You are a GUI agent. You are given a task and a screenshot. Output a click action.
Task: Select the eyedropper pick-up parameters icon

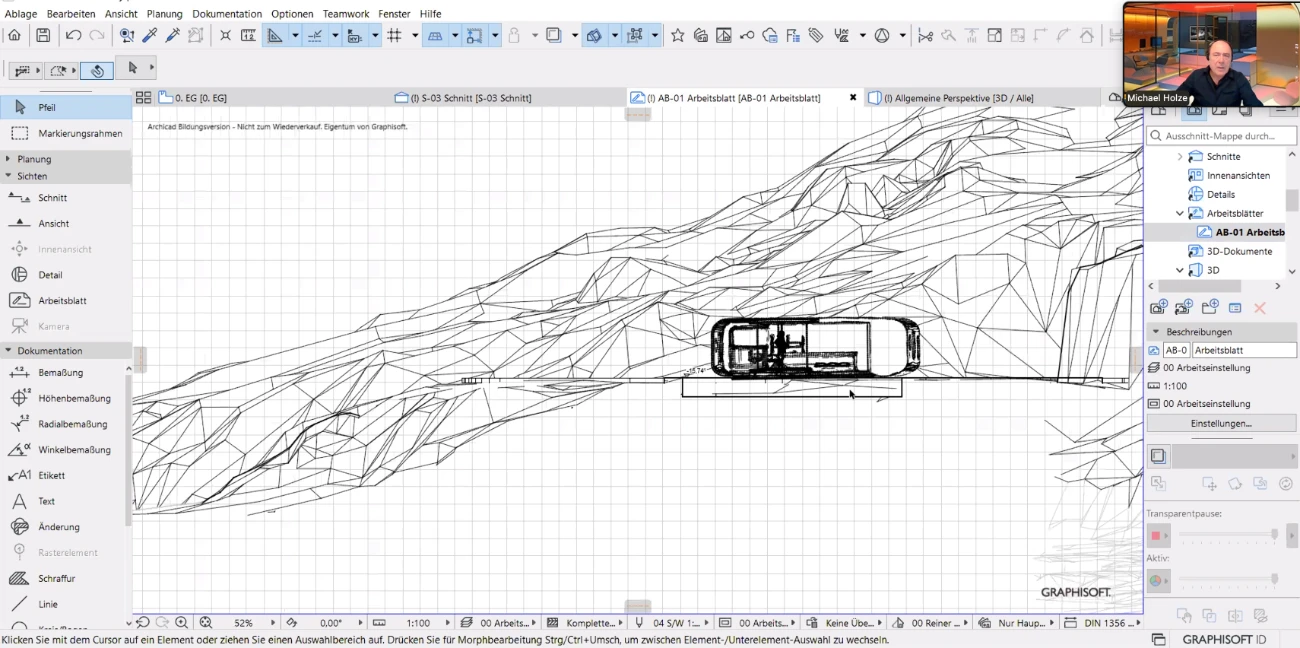click(x=150, y=36)
